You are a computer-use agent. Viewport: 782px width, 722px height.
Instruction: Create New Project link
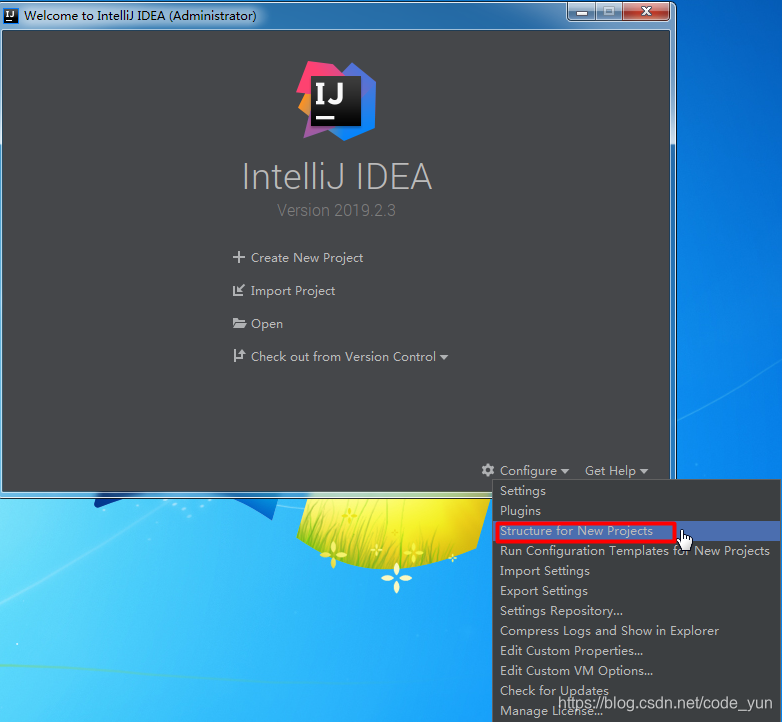[307, 258]
